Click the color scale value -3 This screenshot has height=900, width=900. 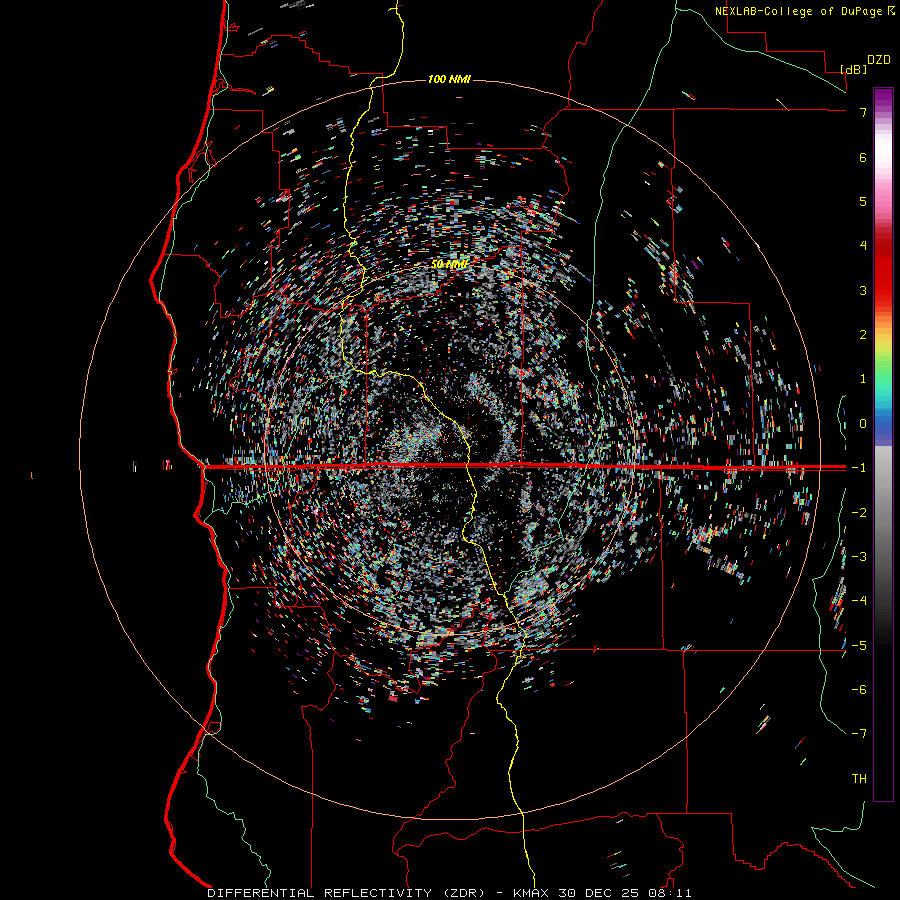[859, 557]
